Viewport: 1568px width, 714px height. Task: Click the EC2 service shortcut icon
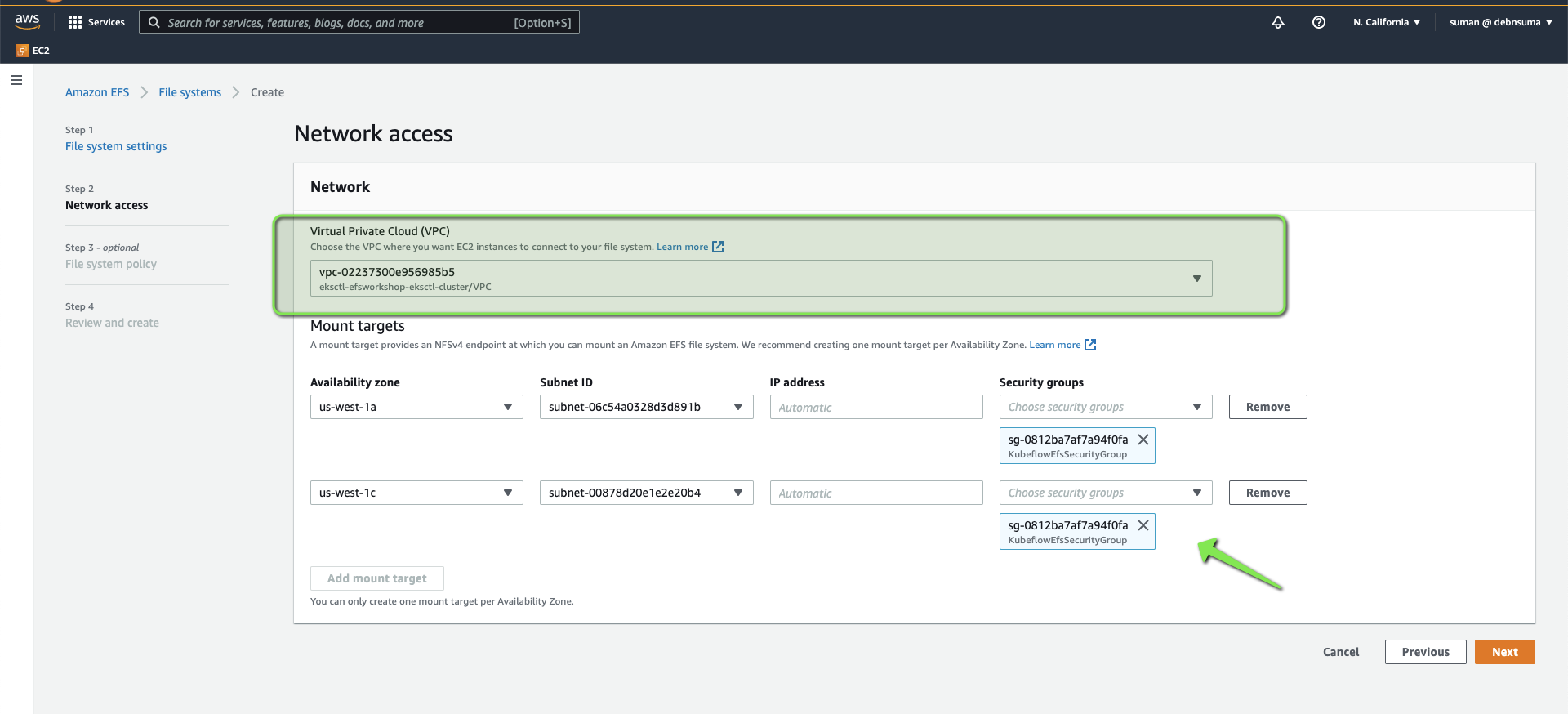coord(22,51)
